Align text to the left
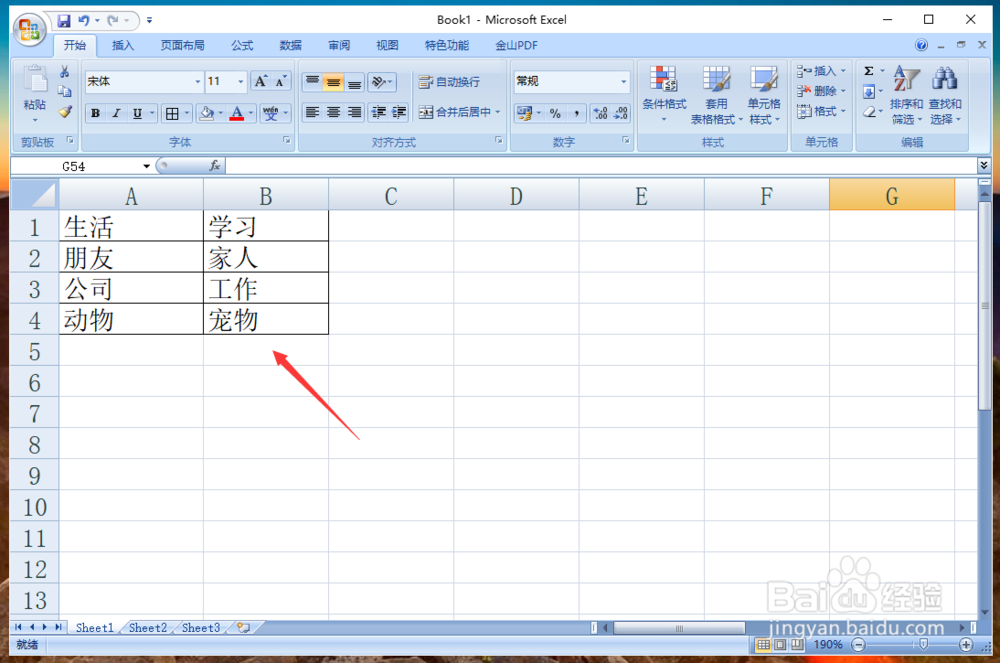 point(312,113)
